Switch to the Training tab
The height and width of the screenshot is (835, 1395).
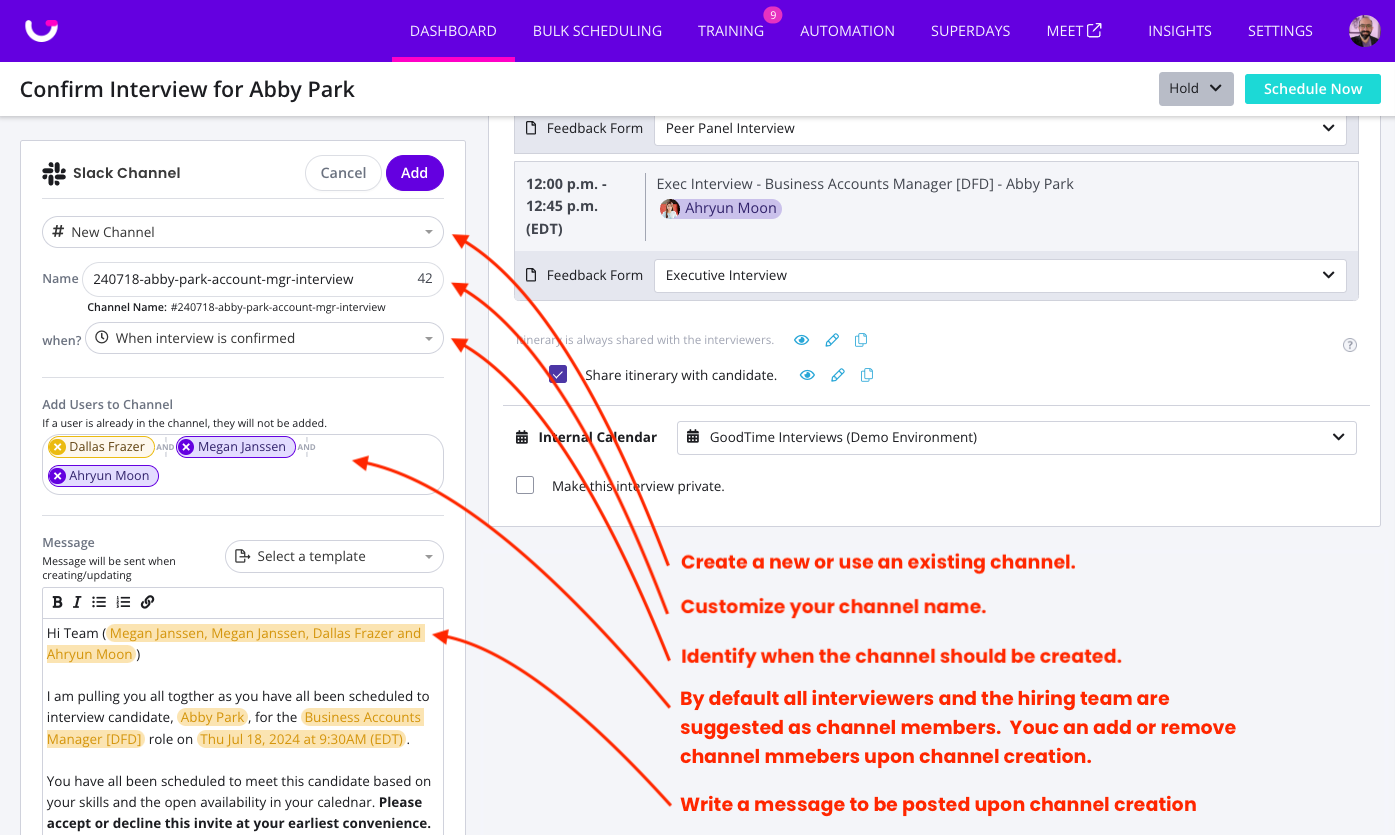[x=731, y=31]
